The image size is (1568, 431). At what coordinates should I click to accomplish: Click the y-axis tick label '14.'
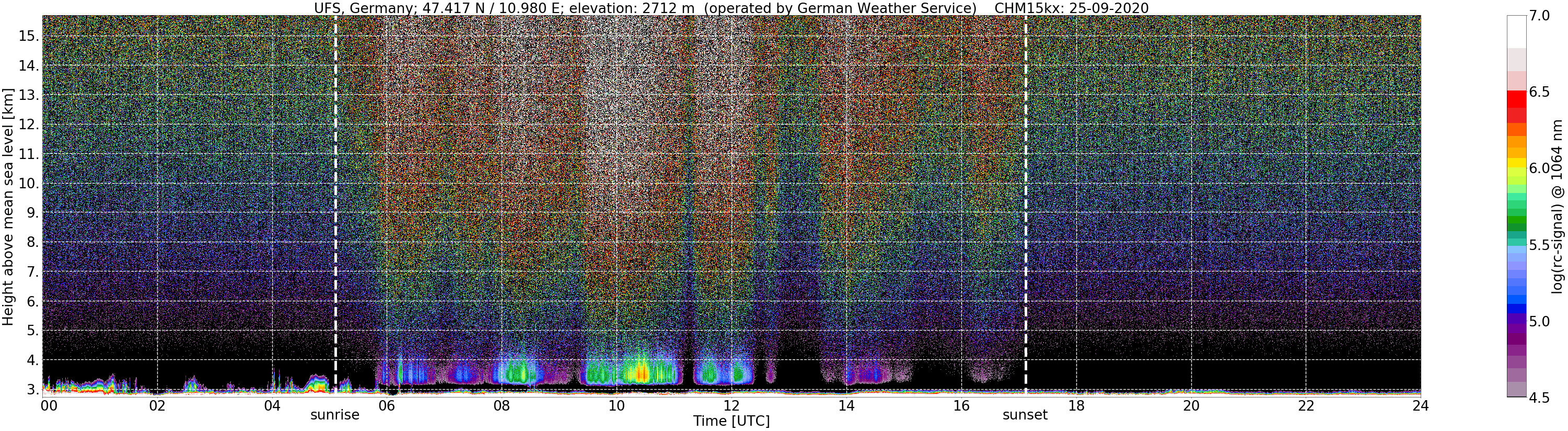click(29, 65)
